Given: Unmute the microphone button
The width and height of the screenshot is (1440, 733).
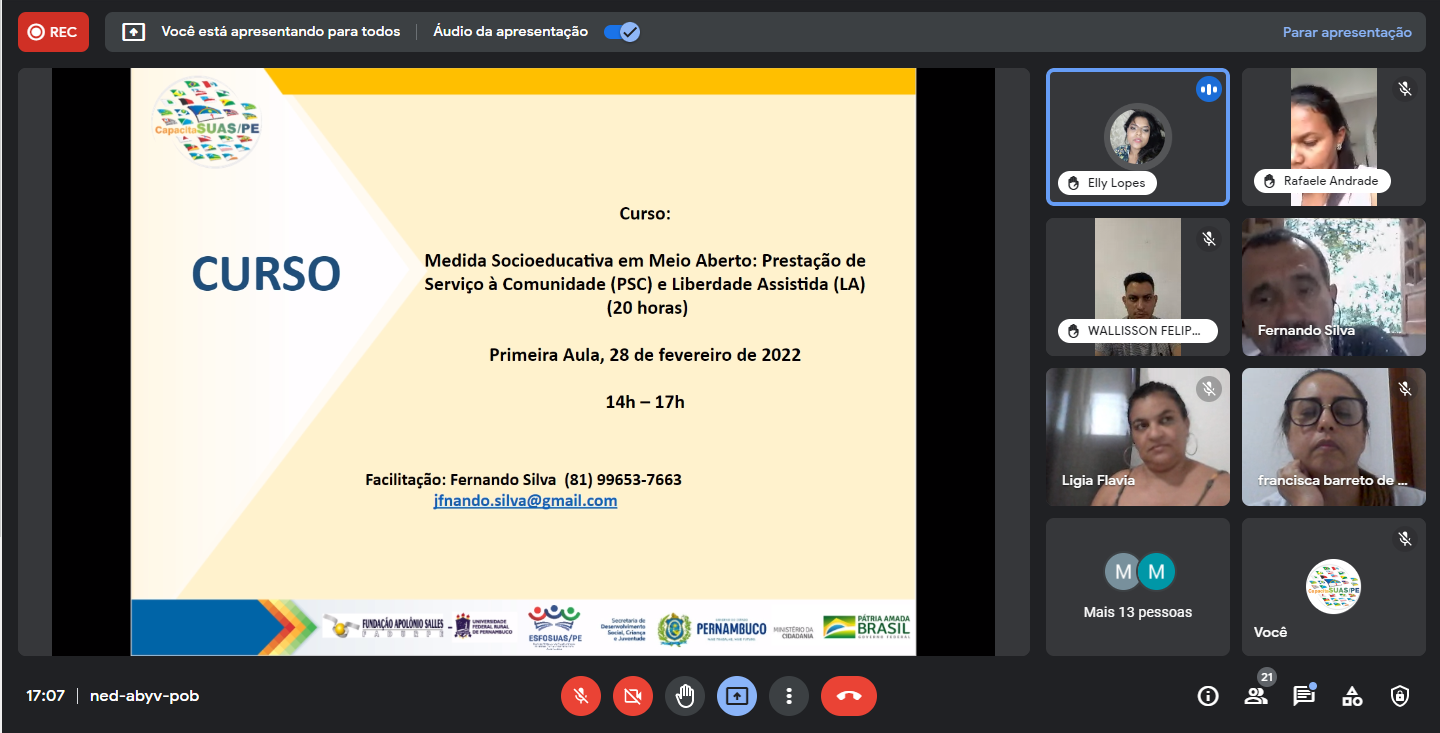Looking at the screenshot, I should coord(581,696).
